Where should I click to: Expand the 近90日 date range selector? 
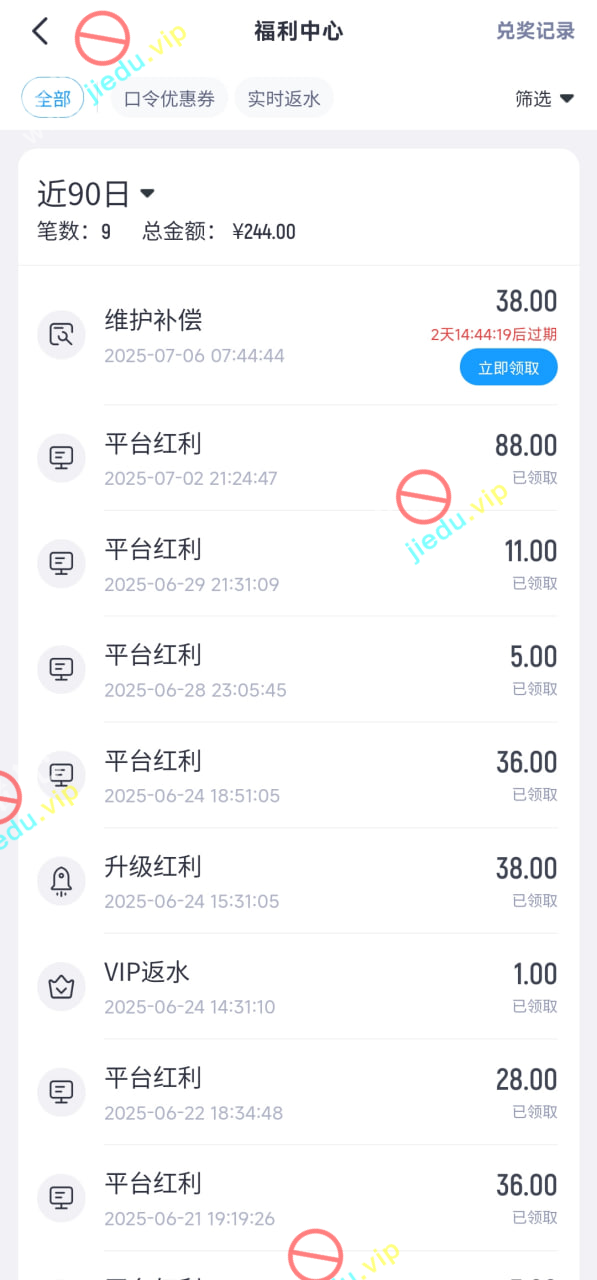tap(96, 193)
